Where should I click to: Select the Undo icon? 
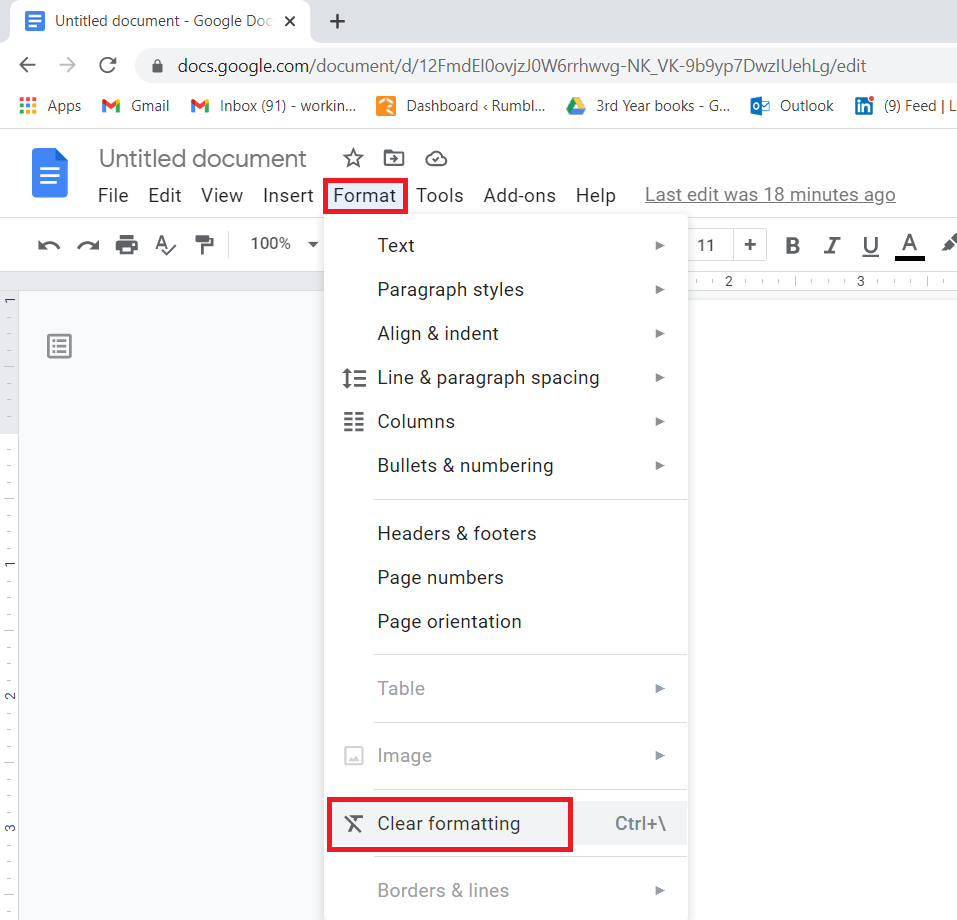pyautogui.click(x=48, y=245)
